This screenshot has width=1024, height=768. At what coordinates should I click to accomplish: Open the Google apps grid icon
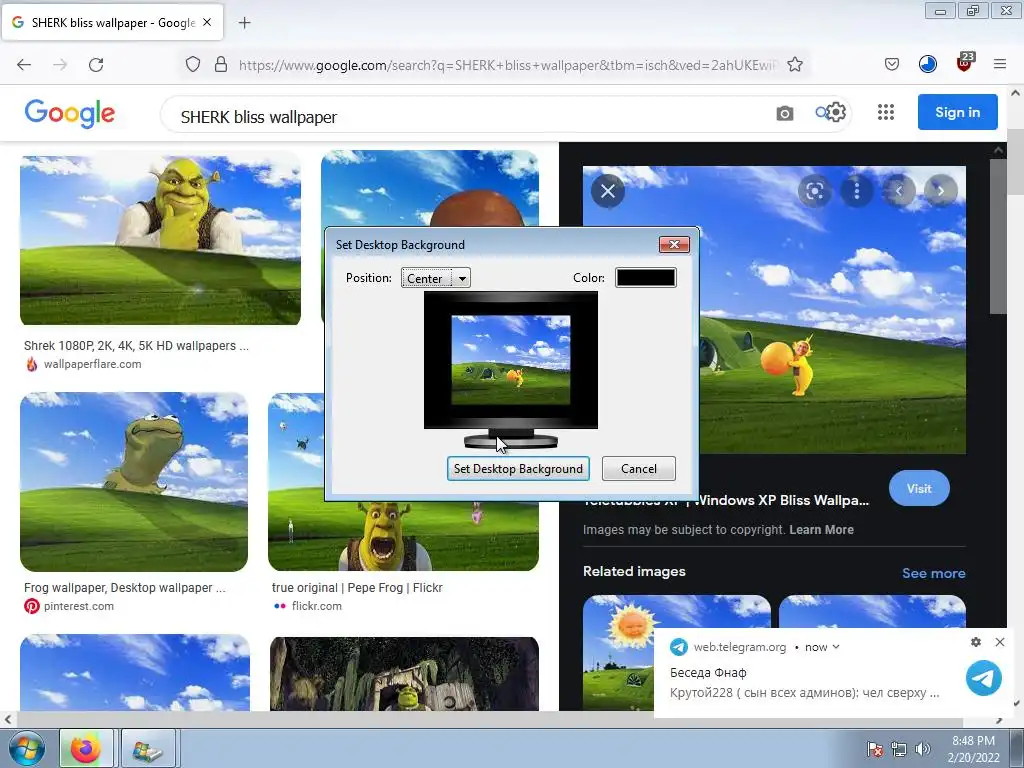point(886,112)
